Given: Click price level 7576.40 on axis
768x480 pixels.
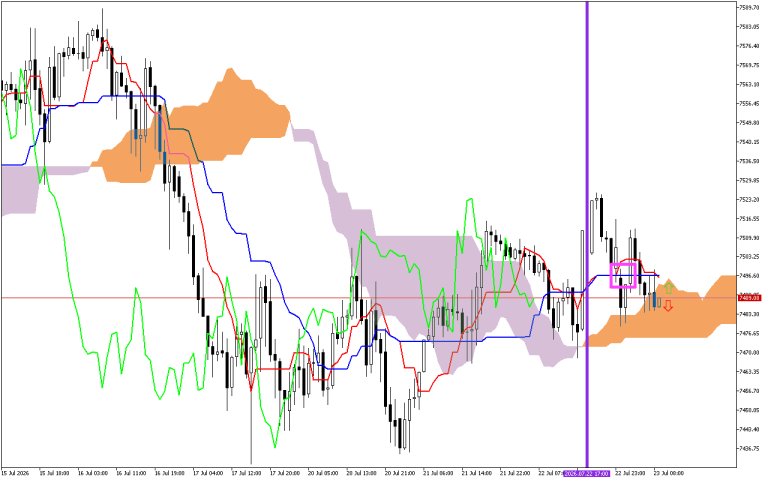Looking at the screenshot, I should [x=749, y=46].
